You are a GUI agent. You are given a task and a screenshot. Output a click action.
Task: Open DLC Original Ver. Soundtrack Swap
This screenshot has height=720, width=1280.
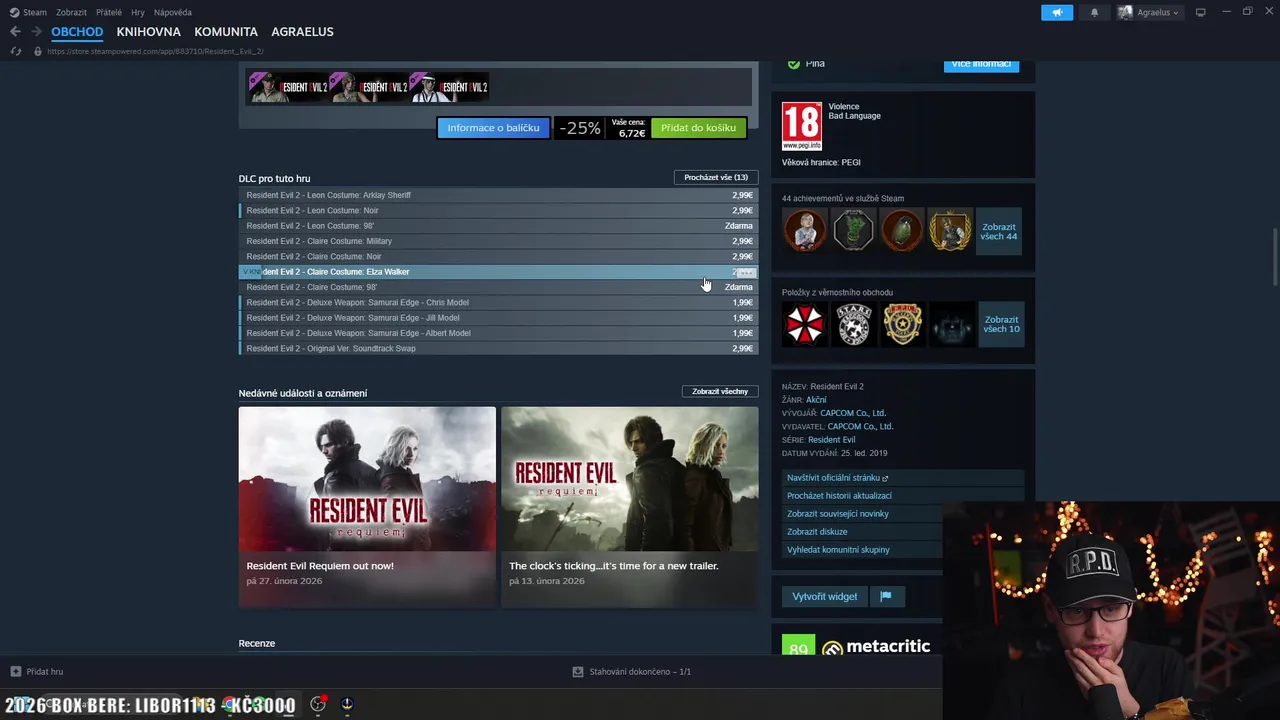[x=498, y=348]
